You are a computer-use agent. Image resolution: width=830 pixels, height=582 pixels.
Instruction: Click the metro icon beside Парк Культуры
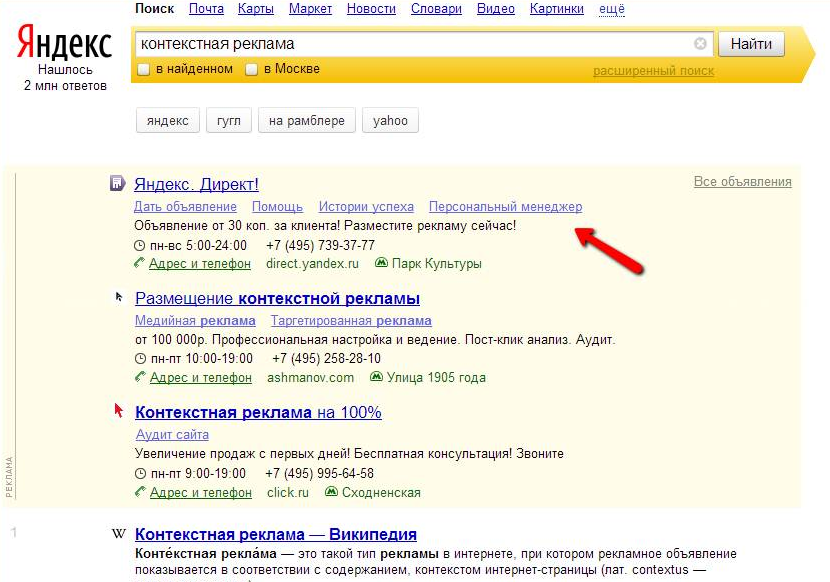pyautogui.click(x=381, y=262)
